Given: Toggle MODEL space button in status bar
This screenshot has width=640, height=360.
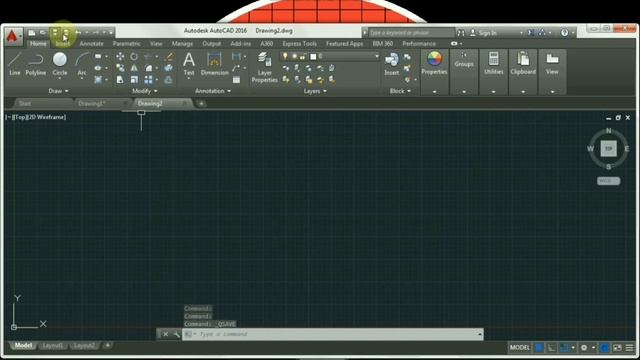Looking at the screenshot, I should pyautogui.click(x=520, y=348).
